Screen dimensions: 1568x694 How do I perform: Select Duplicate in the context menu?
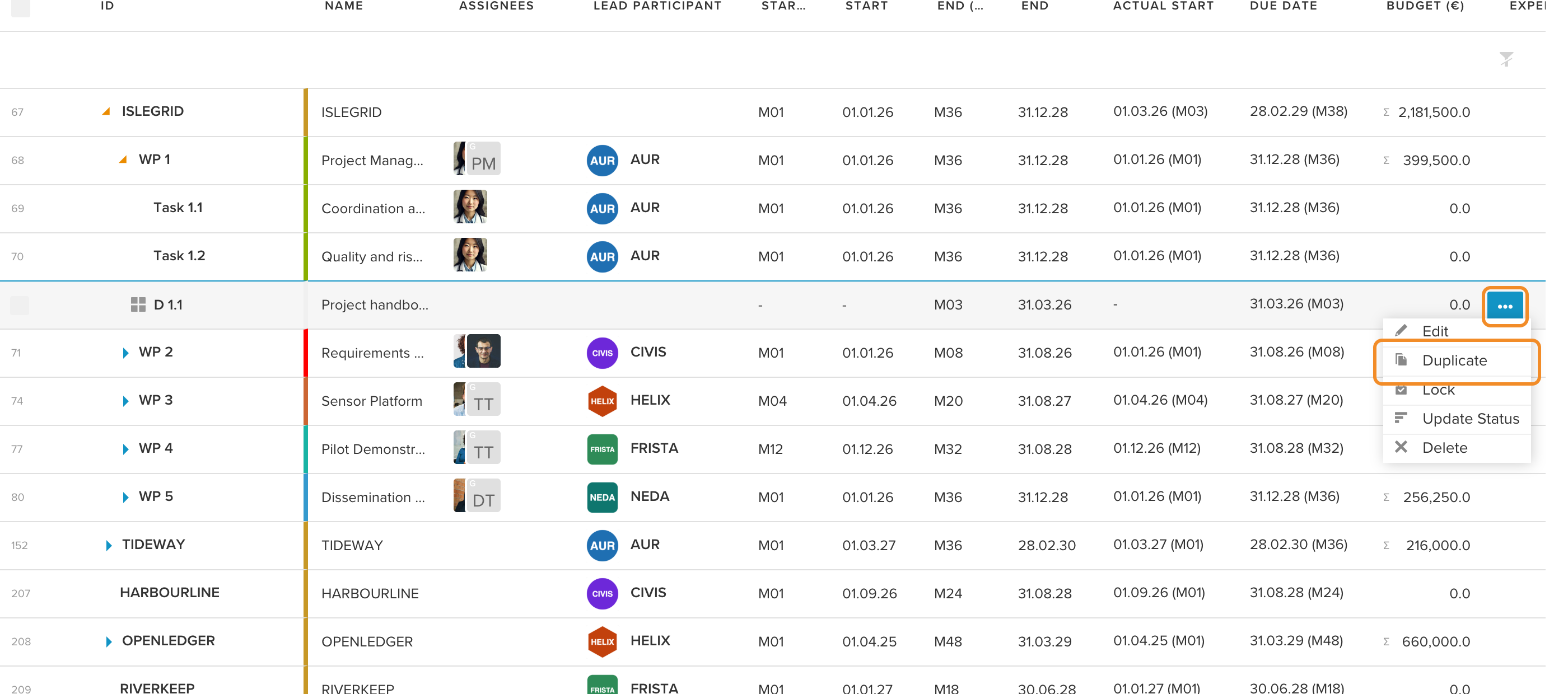click(1456, 360)
